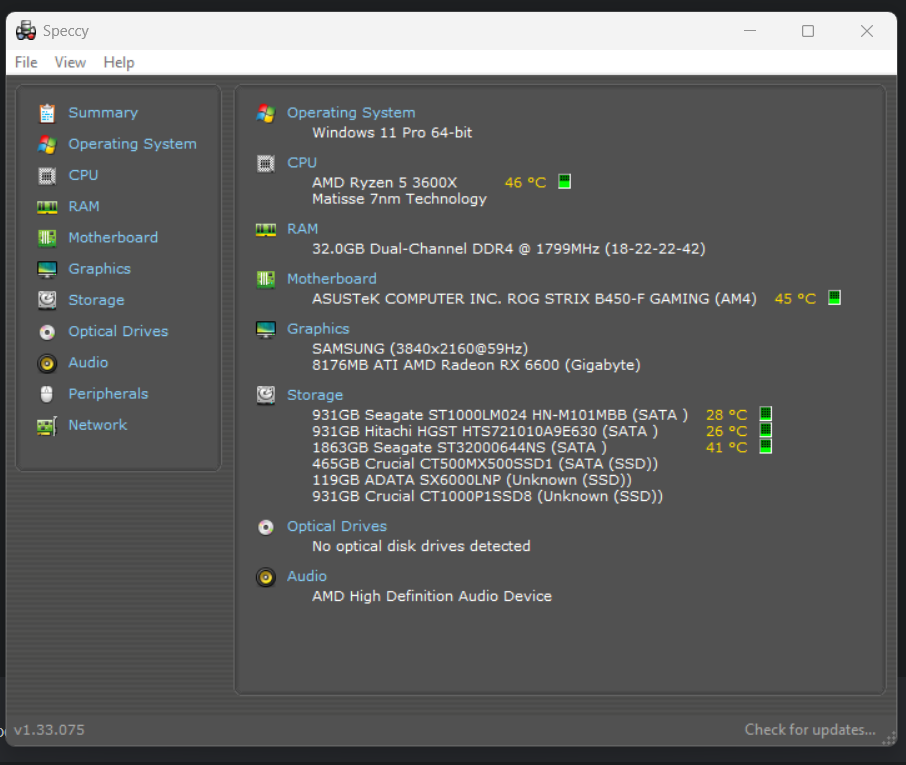This screenshot has height=765, width=906.
Task: Click the Peripherals mouse icon in sidebar
Action: tap(47, 394)
